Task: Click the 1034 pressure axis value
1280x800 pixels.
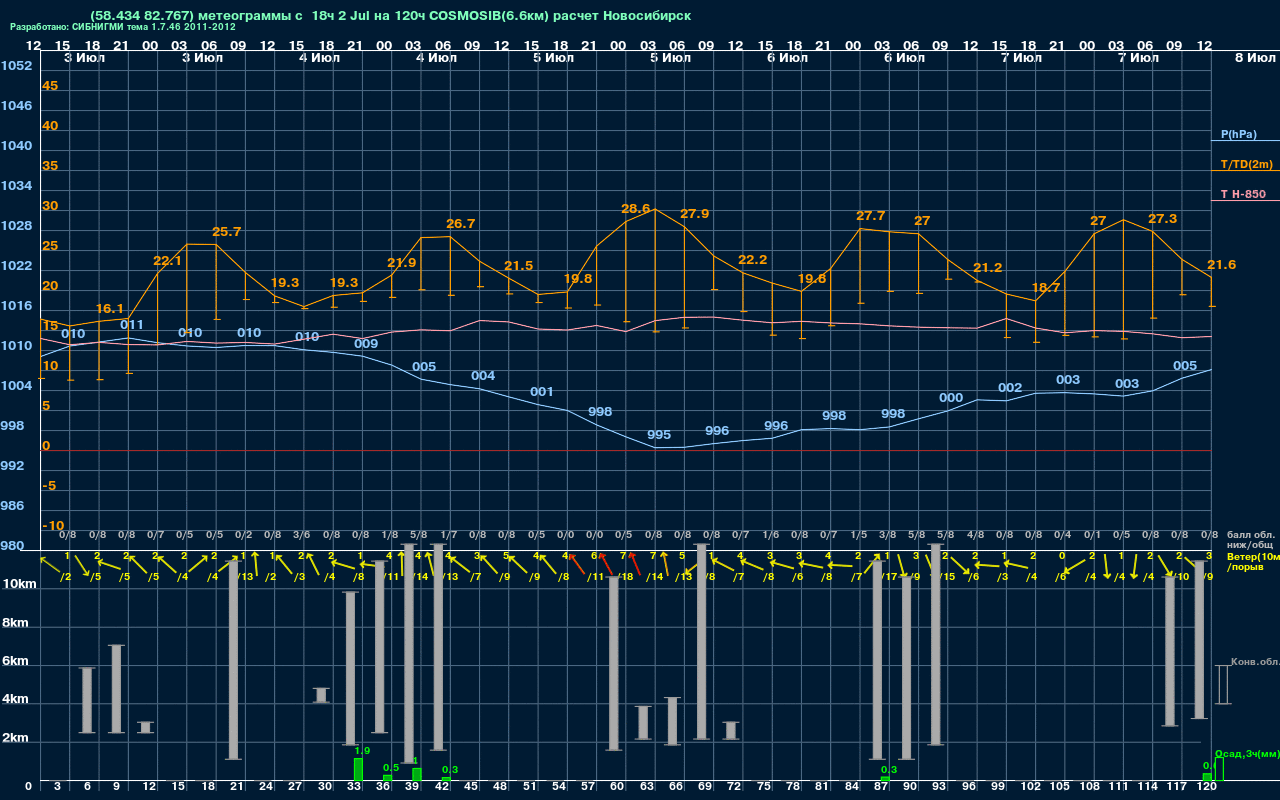Action: pyautogui.click(x=16, y=186)
